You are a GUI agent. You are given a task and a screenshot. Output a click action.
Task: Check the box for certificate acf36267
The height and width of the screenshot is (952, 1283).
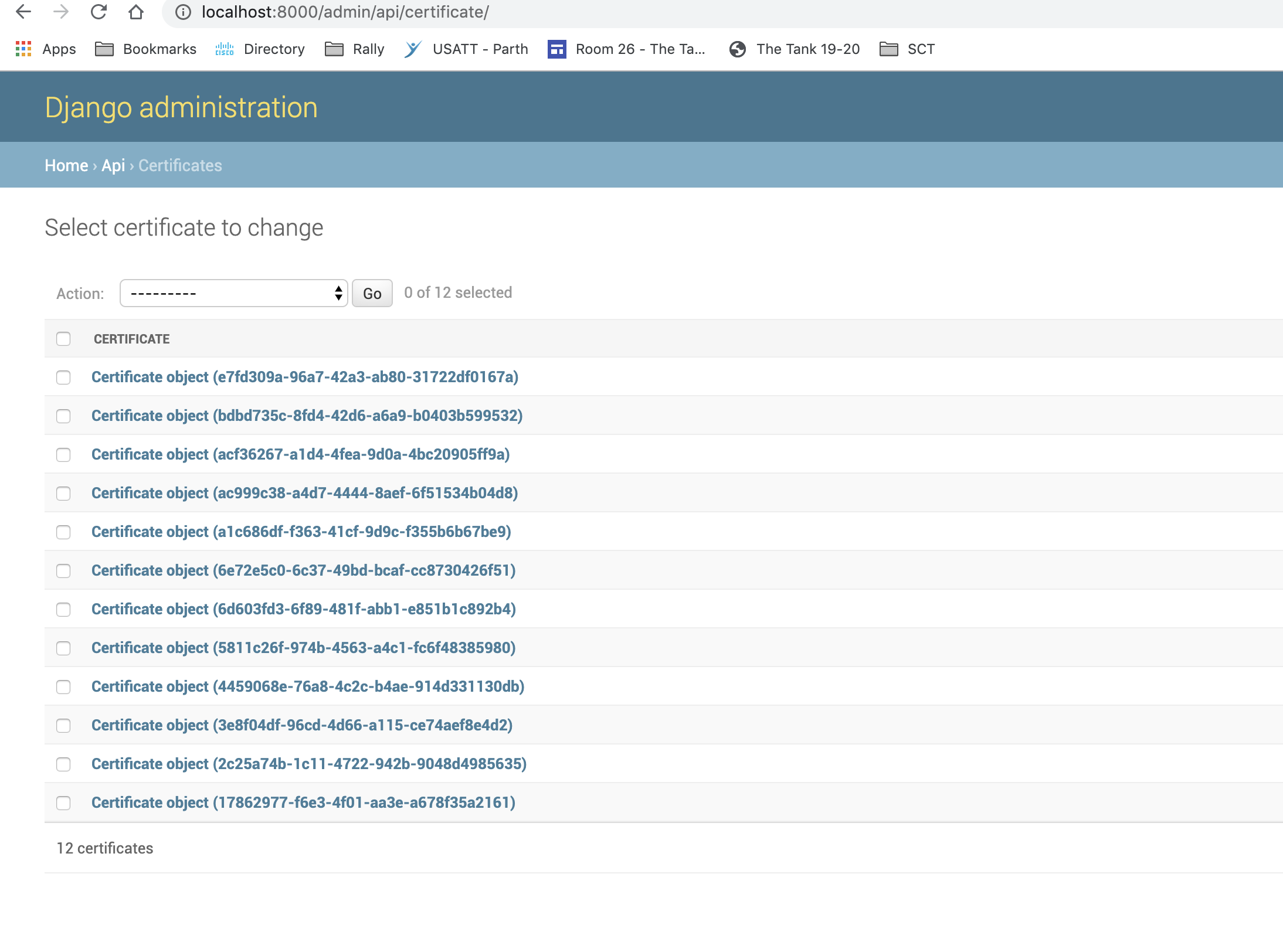pos(63,455)
